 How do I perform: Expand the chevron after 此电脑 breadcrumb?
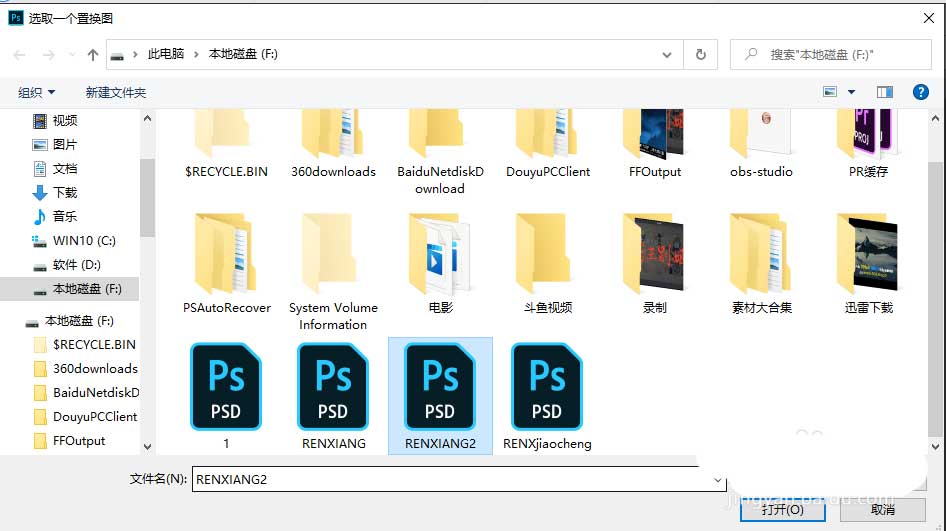click(196, 54)
